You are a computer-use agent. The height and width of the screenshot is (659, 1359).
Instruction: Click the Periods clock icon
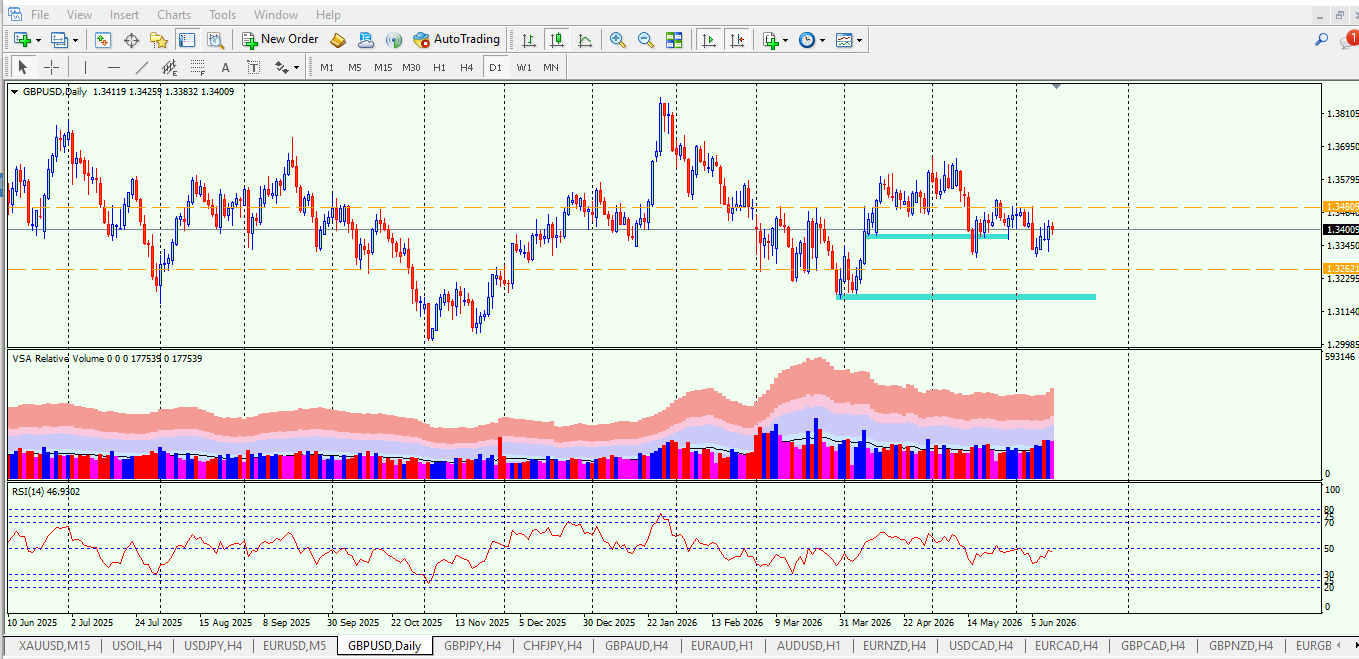[x=806, y=40]
